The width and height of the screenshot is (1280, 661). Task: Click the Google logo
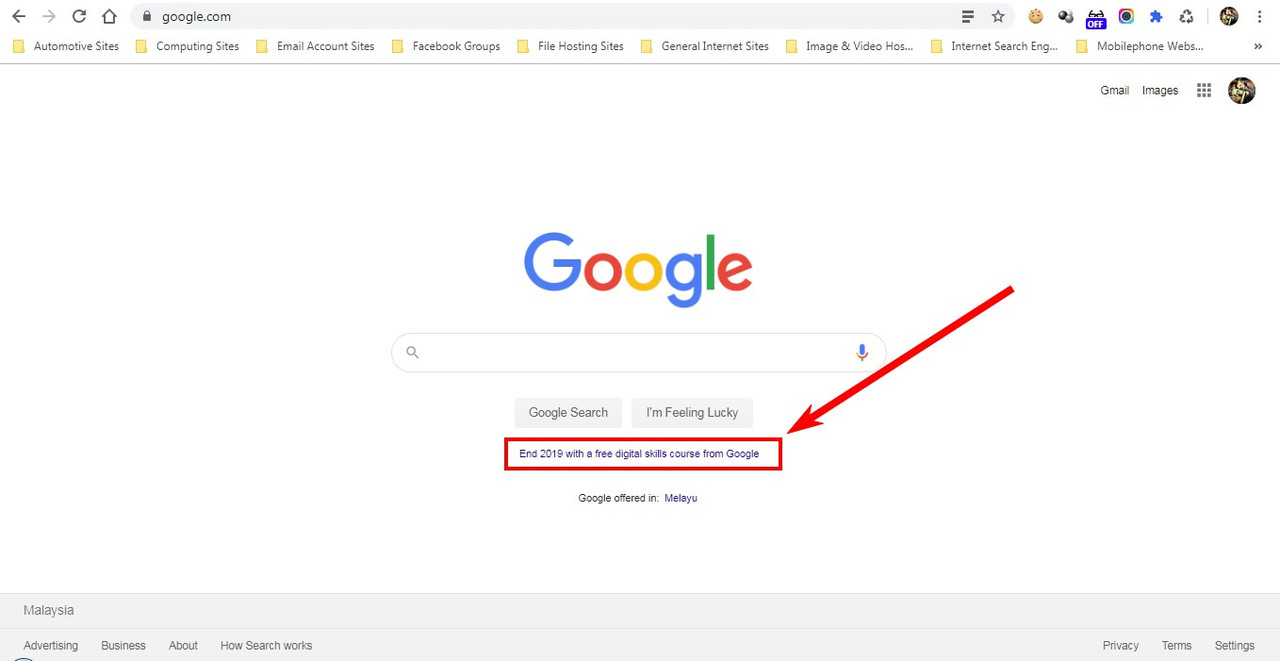click(x=638, y=268)
